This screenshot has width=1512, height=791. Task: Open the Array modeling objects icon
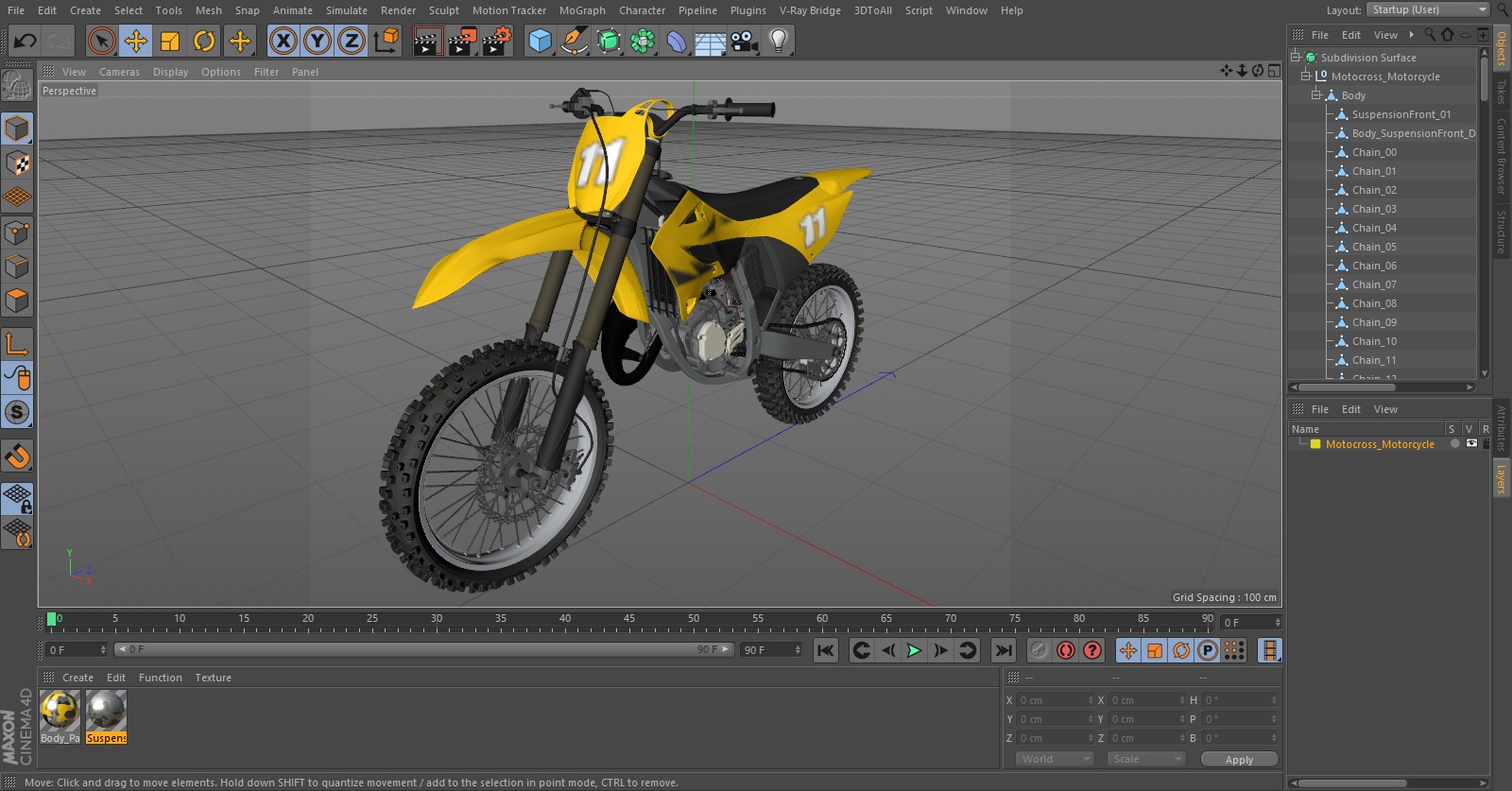[x=643, y=41]
